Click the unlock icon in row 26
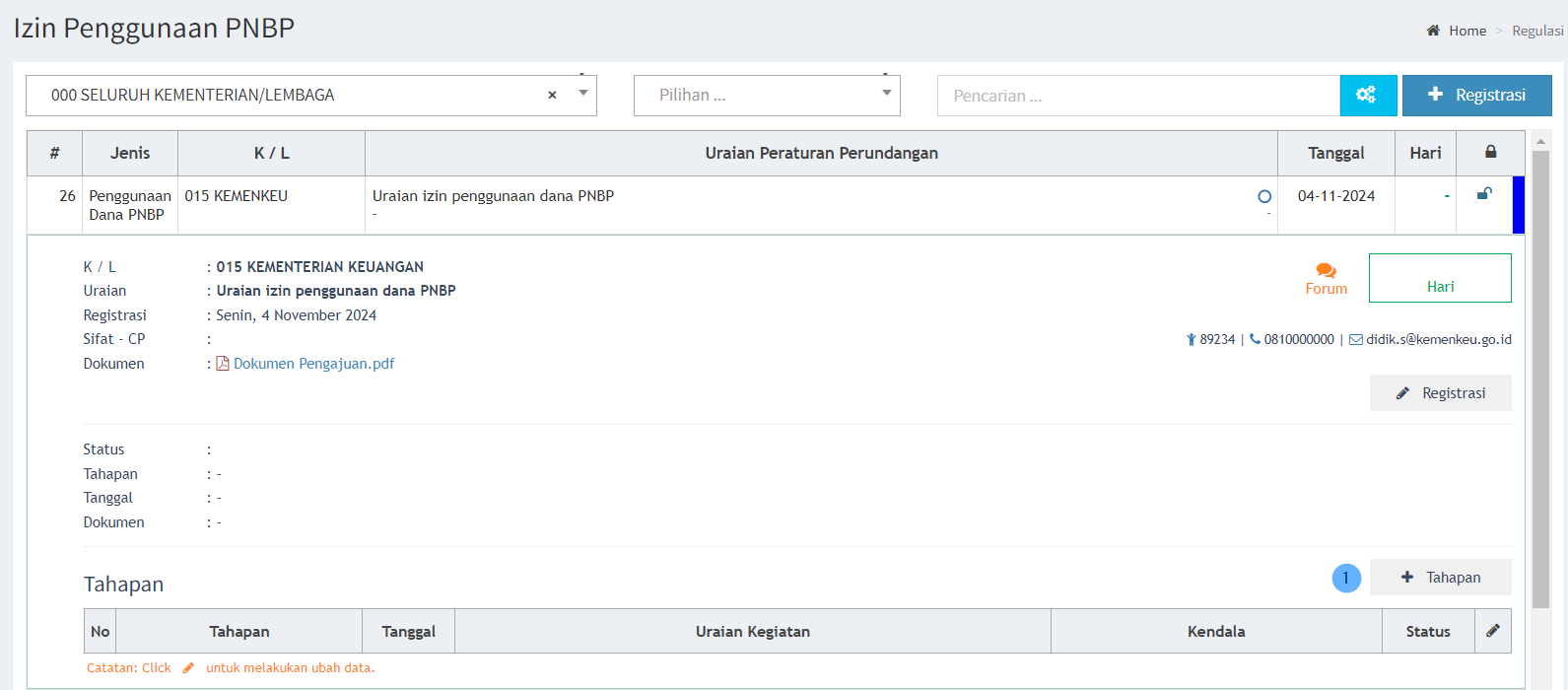The height and width of the screenshot is (690, 1568). pos(1484,194)
